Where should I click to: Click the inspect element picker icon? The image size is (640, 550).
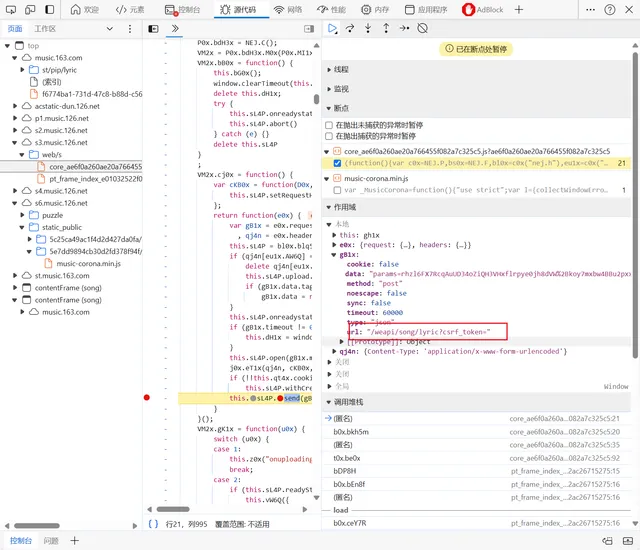[11, 9]
